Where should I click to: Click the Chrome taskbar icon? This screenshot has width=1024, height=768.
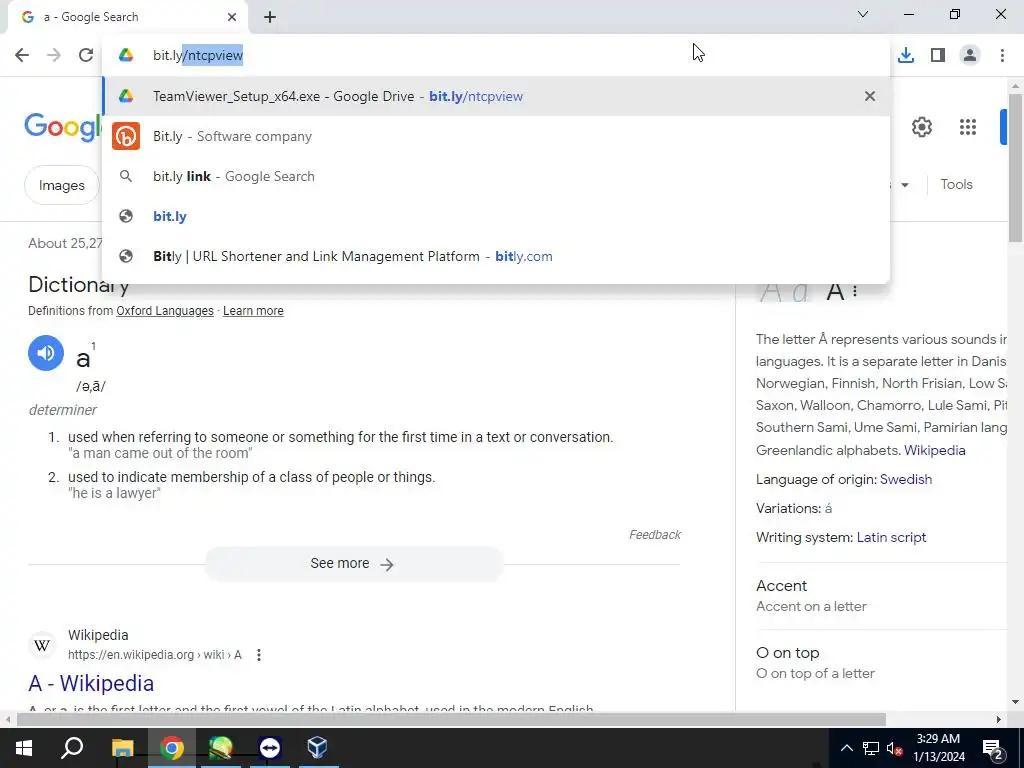pos(171,748)
